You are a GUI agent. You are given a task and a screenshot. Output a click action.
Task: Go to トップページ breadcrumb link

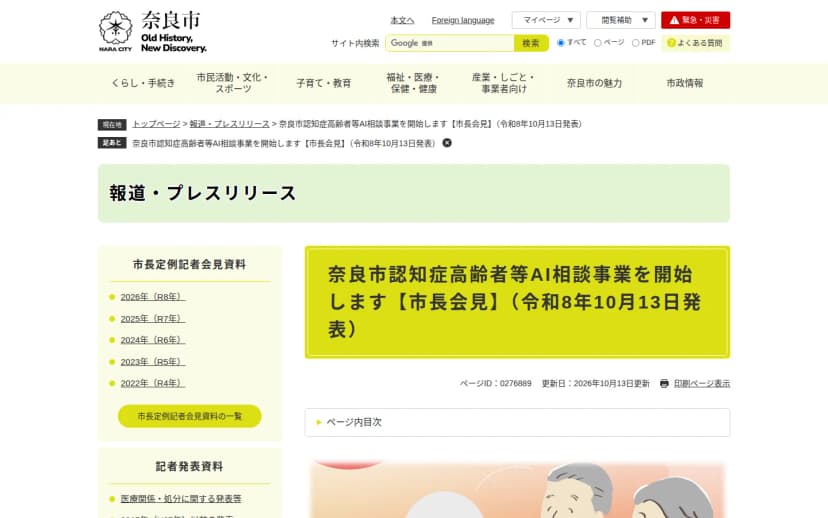pyautogui.click(x=156, y=124)
